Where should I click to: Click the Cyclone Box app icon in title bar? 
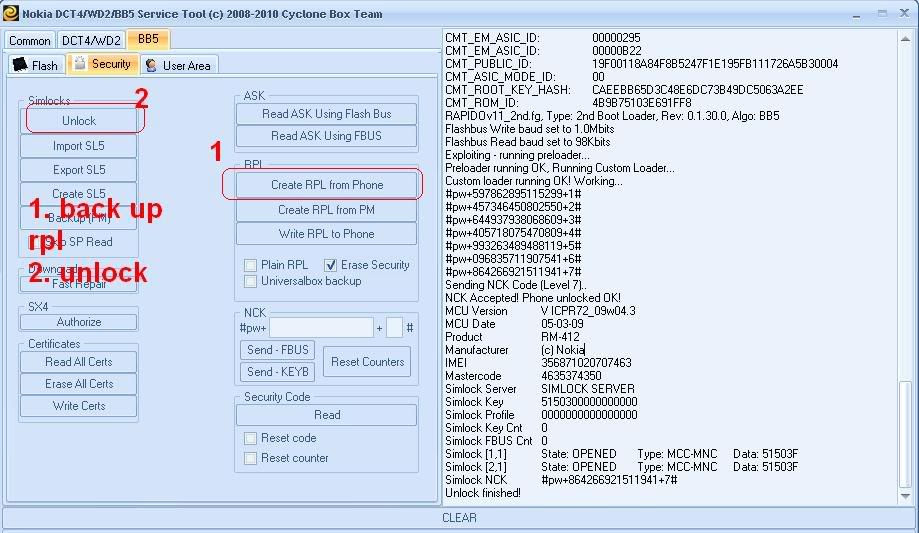point(11,13)
